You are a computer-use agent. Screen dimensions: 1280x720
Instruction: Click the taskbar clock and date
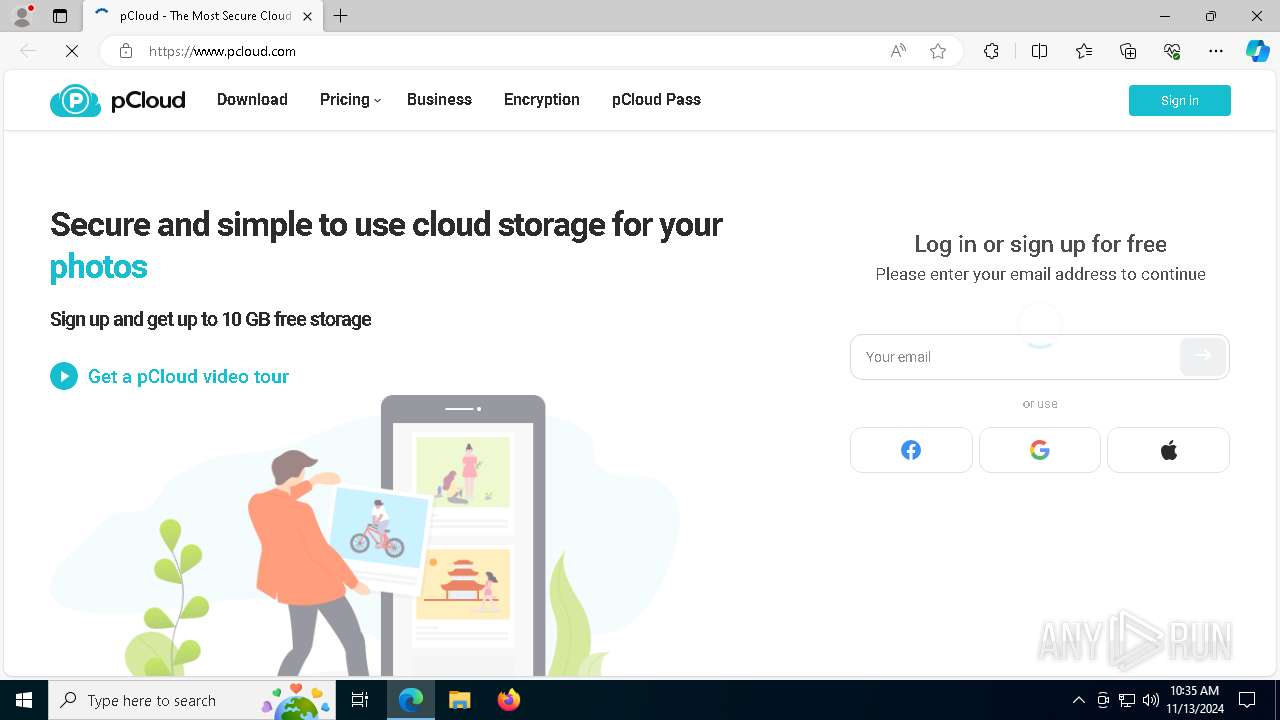coord(1194,700)
